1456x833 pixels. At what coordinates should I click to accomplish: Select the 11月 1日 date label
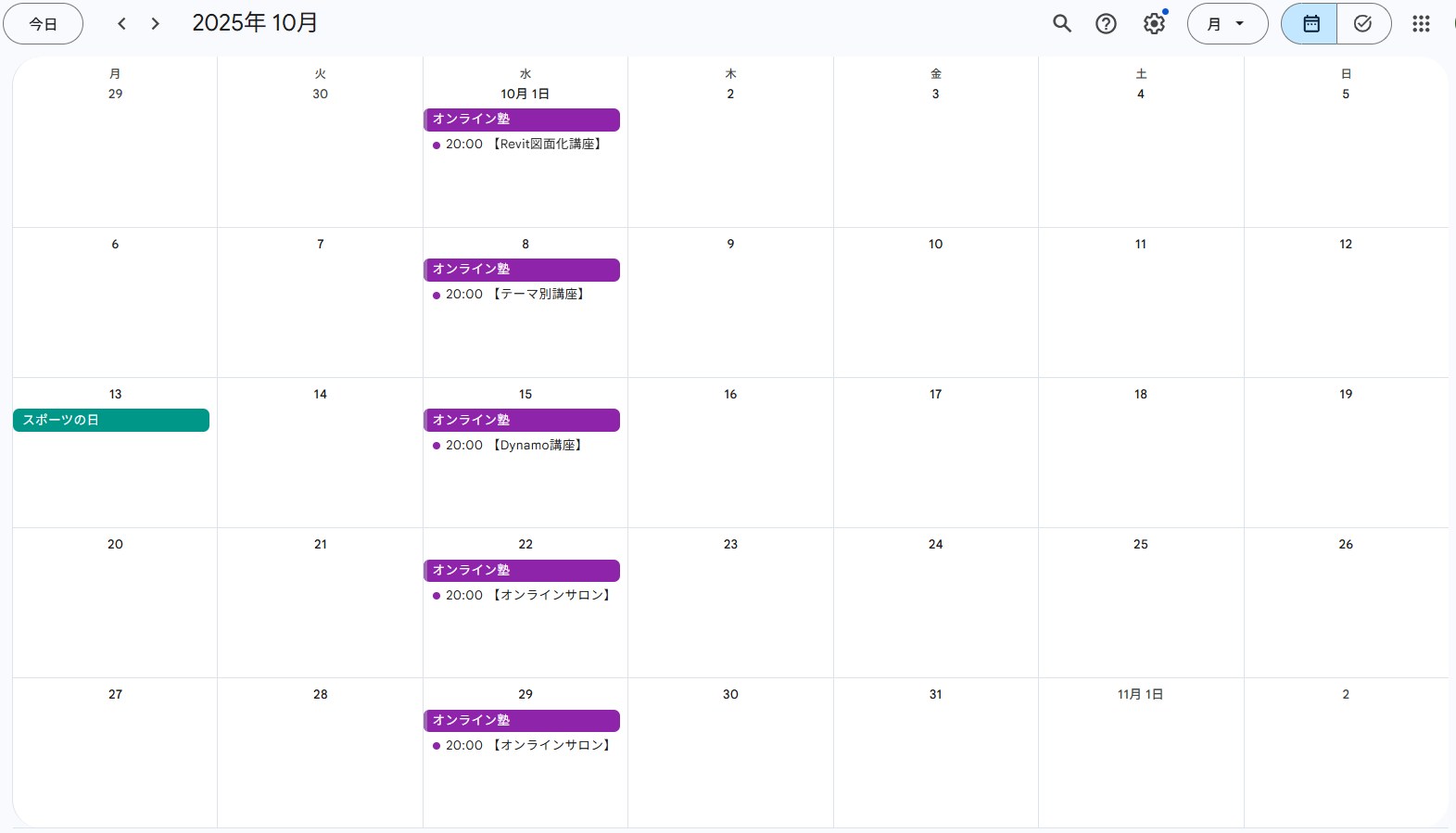[1140, 695]
